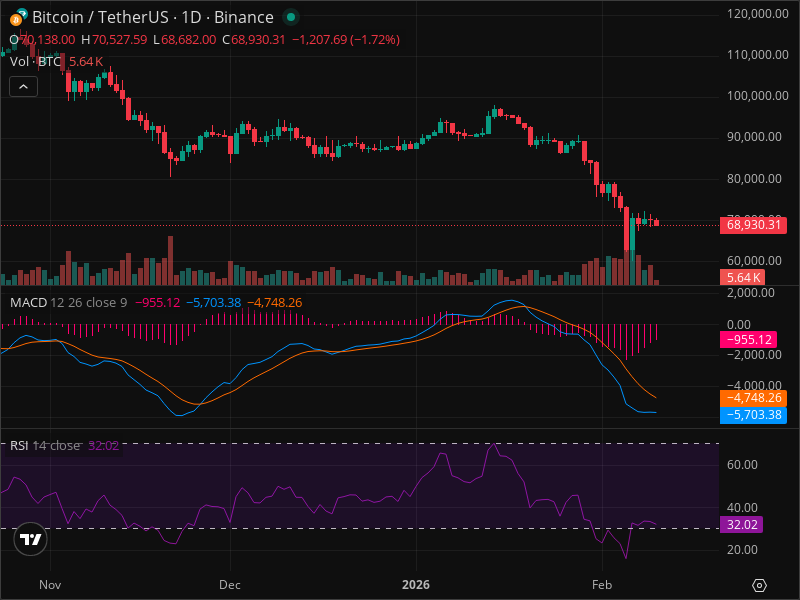800x600 pixels.
Task: Click the 20.00 RSI axis value
Action: (742, 550)
